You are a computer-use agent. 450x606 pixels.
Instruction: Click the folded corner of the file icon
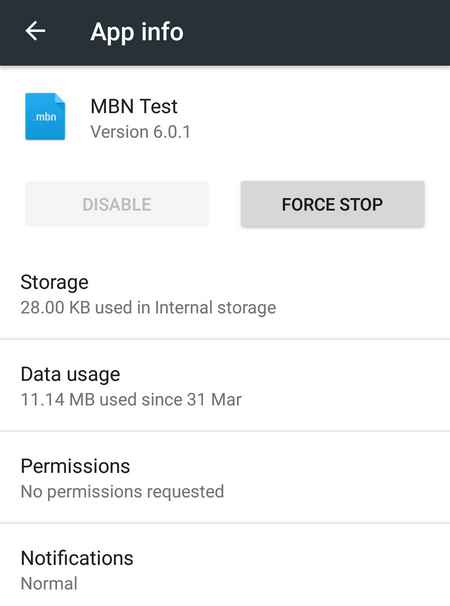[60, 98]
